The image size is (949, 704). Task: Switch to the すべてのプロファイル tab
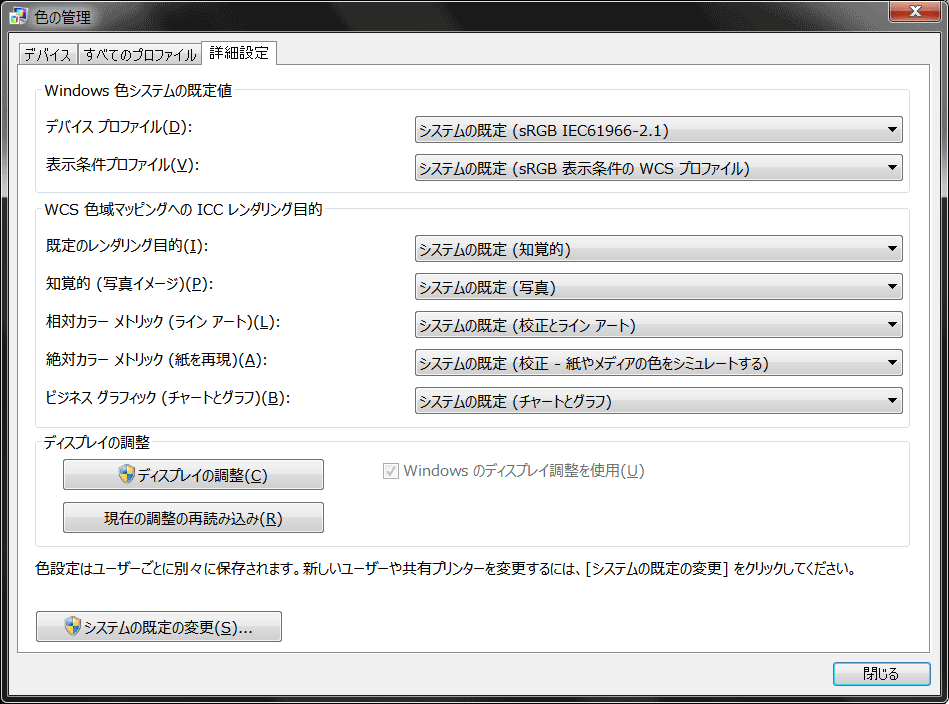pyautogui.click(x=140, y=54)
